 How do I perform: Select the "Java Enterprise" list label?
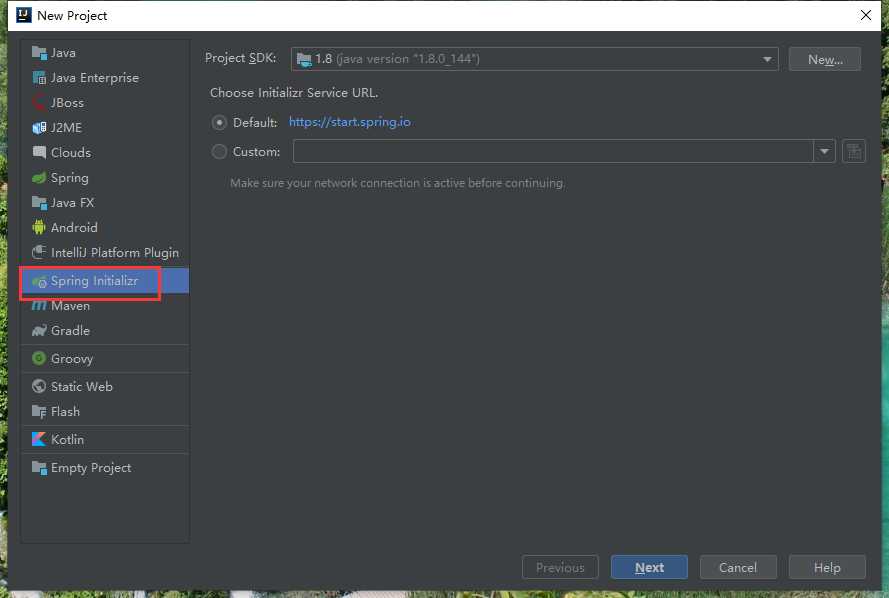click(x=95, y=78)
